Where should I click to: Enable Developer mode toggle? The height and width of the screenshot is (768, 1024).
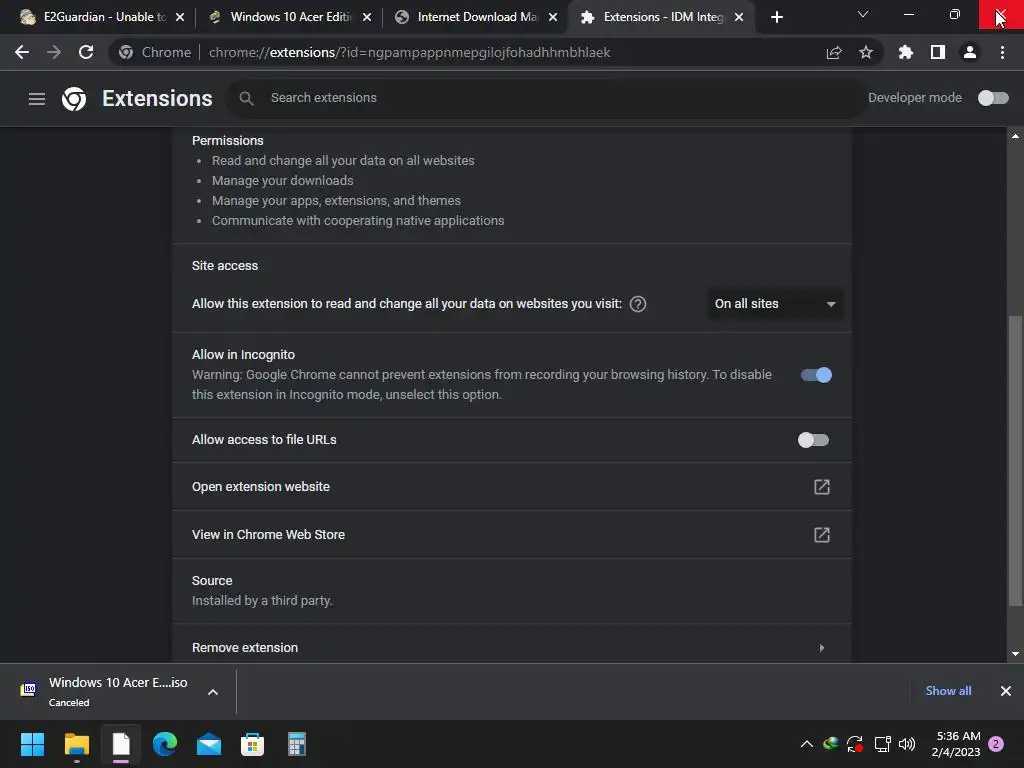(993, 98)
